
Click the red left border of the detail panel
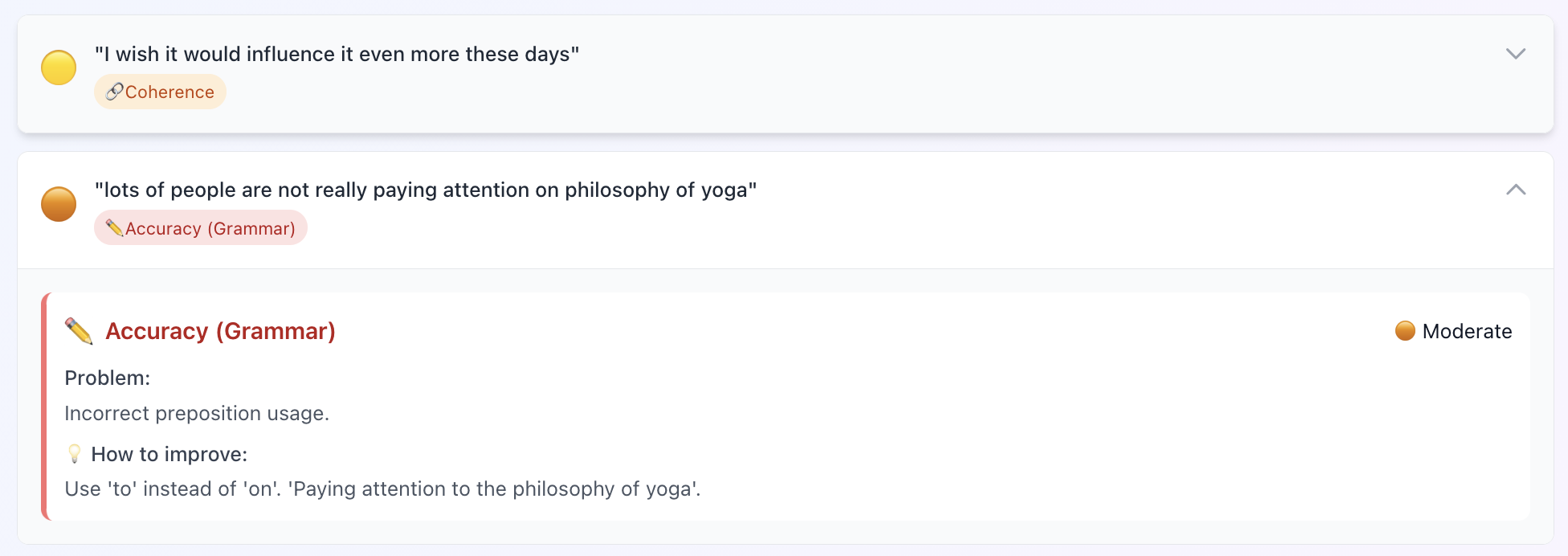[x=44, y=407]
